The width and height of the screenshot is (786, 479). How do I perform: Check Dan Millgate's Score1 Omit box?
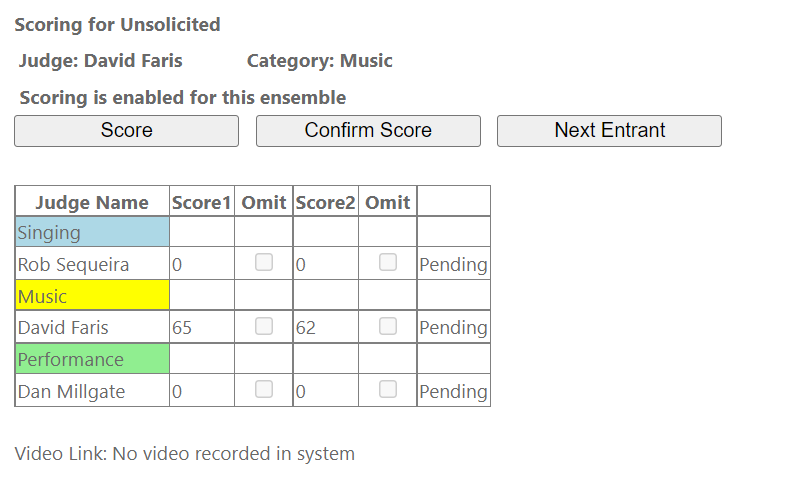[x=264, y=390]
